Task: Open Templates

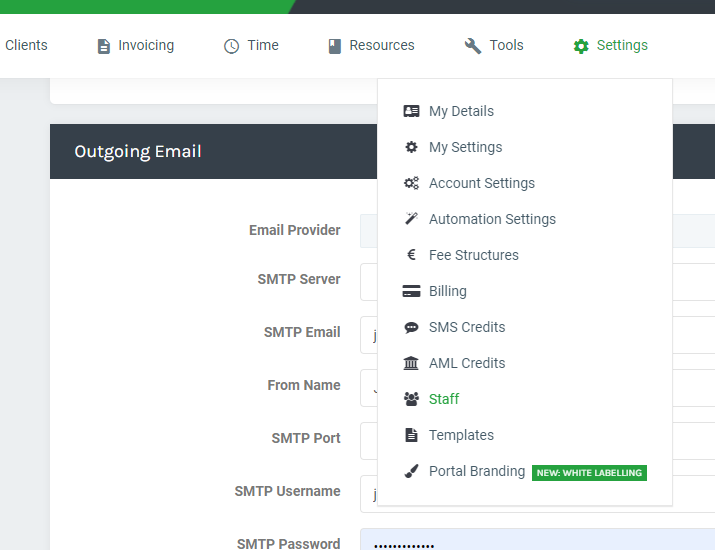Action: (461, 435)
